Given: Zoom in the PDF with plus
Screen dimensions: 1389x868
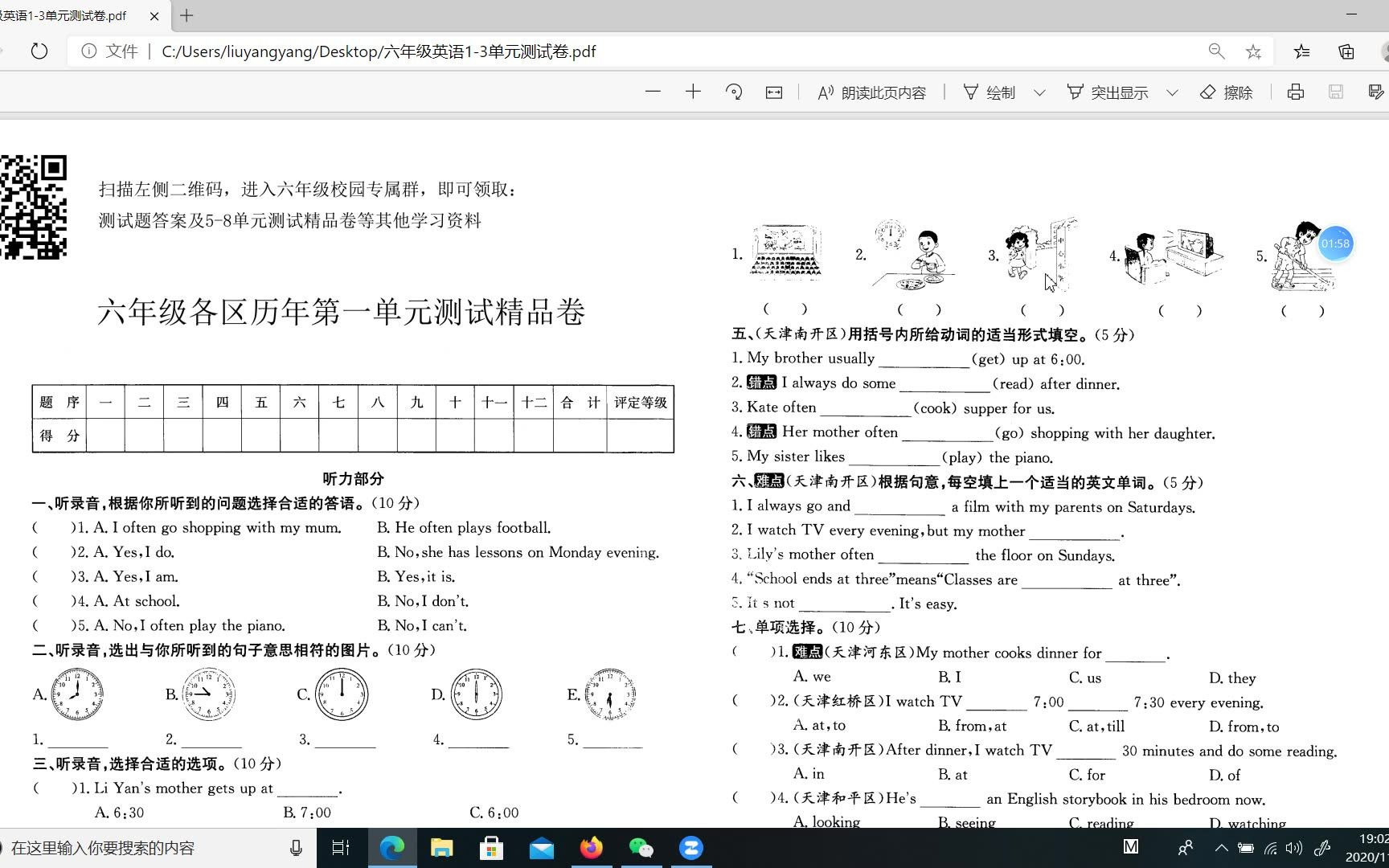Looking at the screenshot, I should pos(693,92).
